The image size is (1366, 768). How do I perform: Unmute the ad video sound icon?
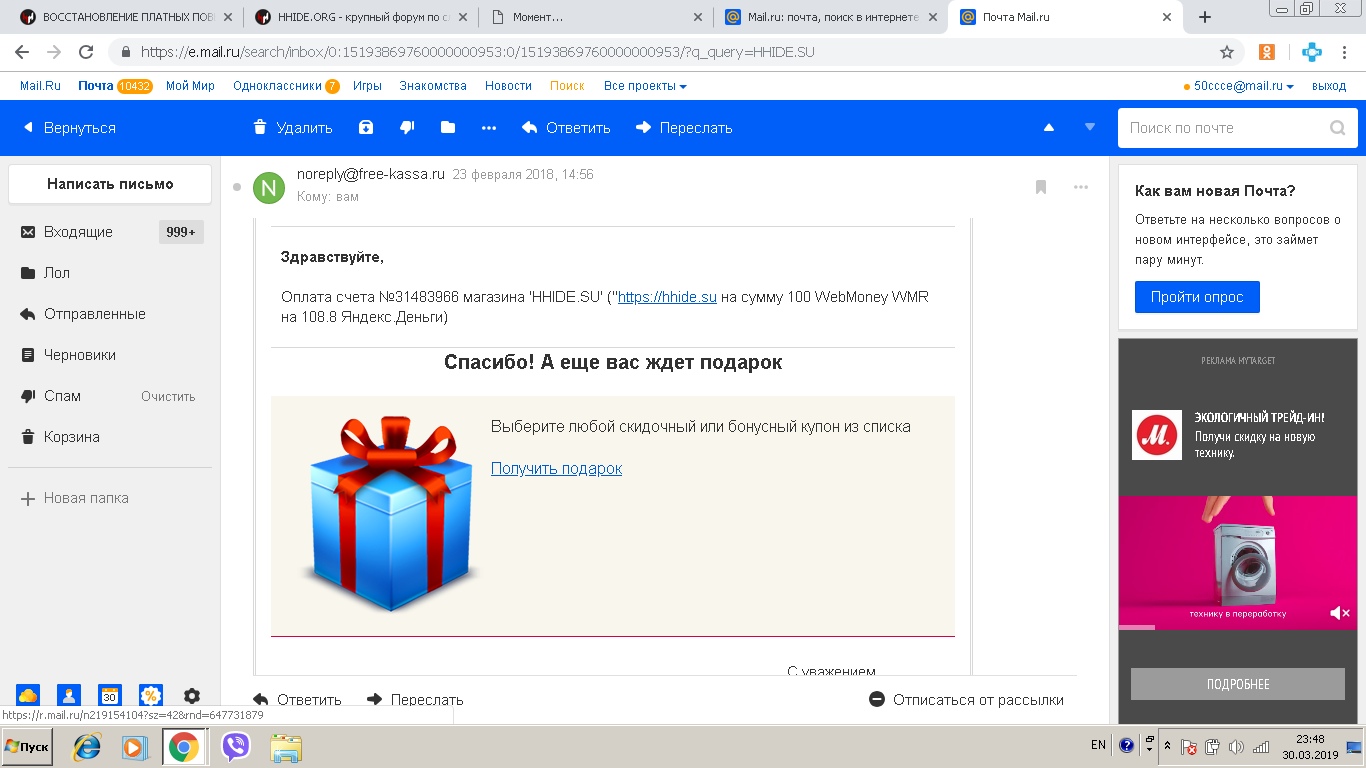pos(1339,613)
